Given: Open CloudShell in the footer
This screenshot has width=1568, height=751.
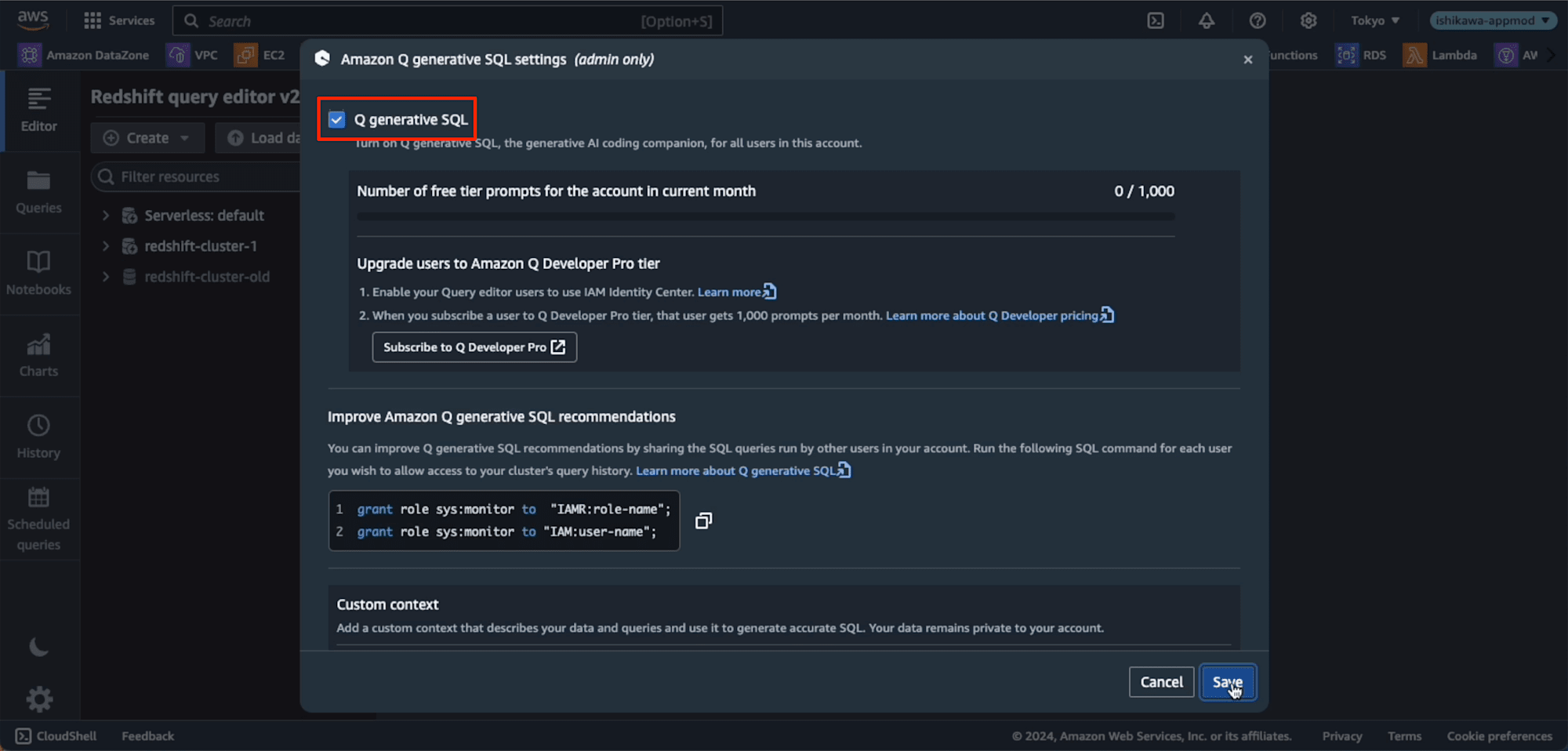Looking at the screenshot, I should click(56, 736).
